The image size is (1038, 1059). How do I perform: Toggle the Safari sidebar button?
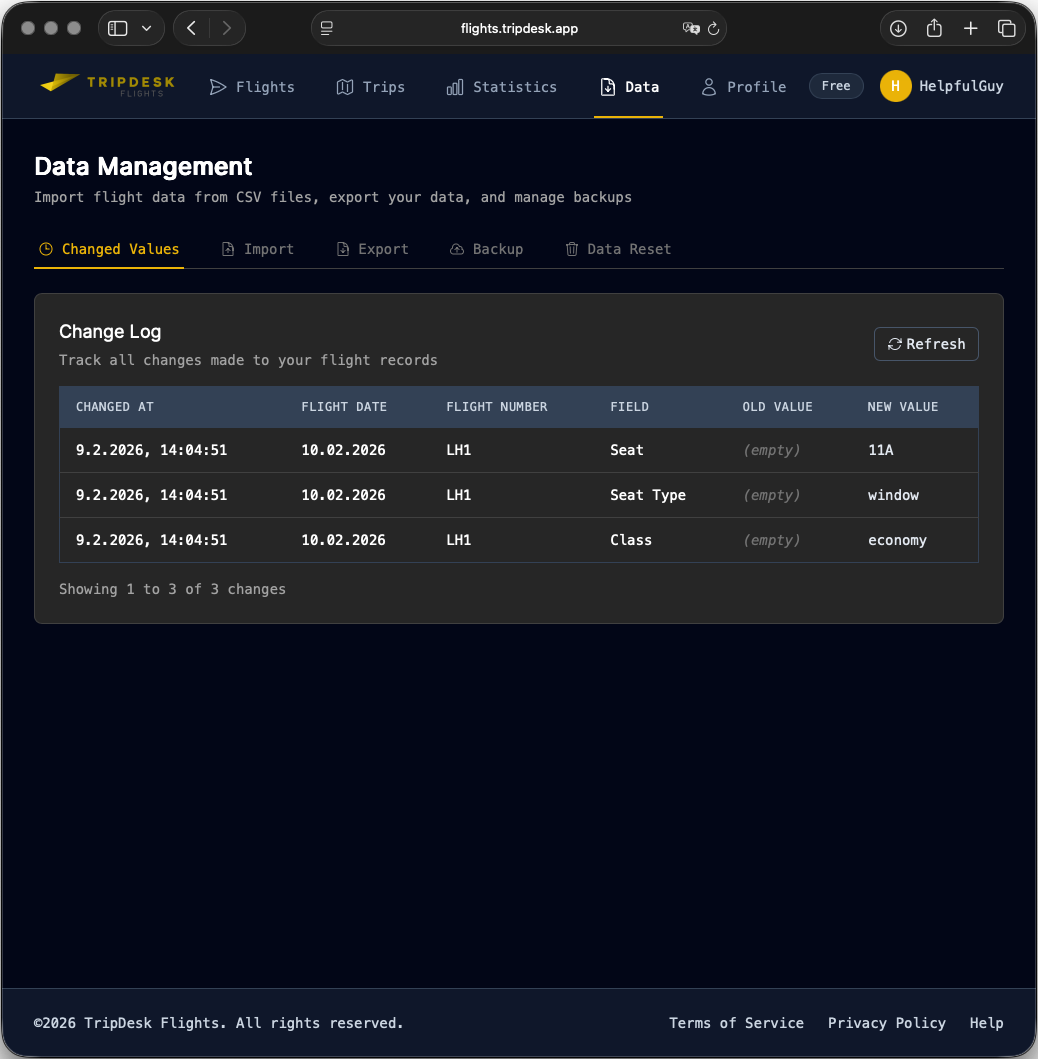pos(118,28)
